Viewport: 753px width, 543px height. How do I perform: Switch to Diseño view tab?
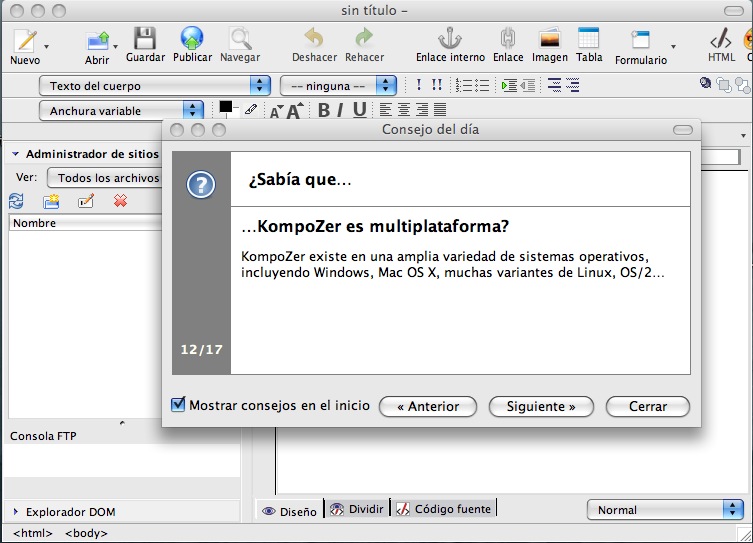coord(289,510)
